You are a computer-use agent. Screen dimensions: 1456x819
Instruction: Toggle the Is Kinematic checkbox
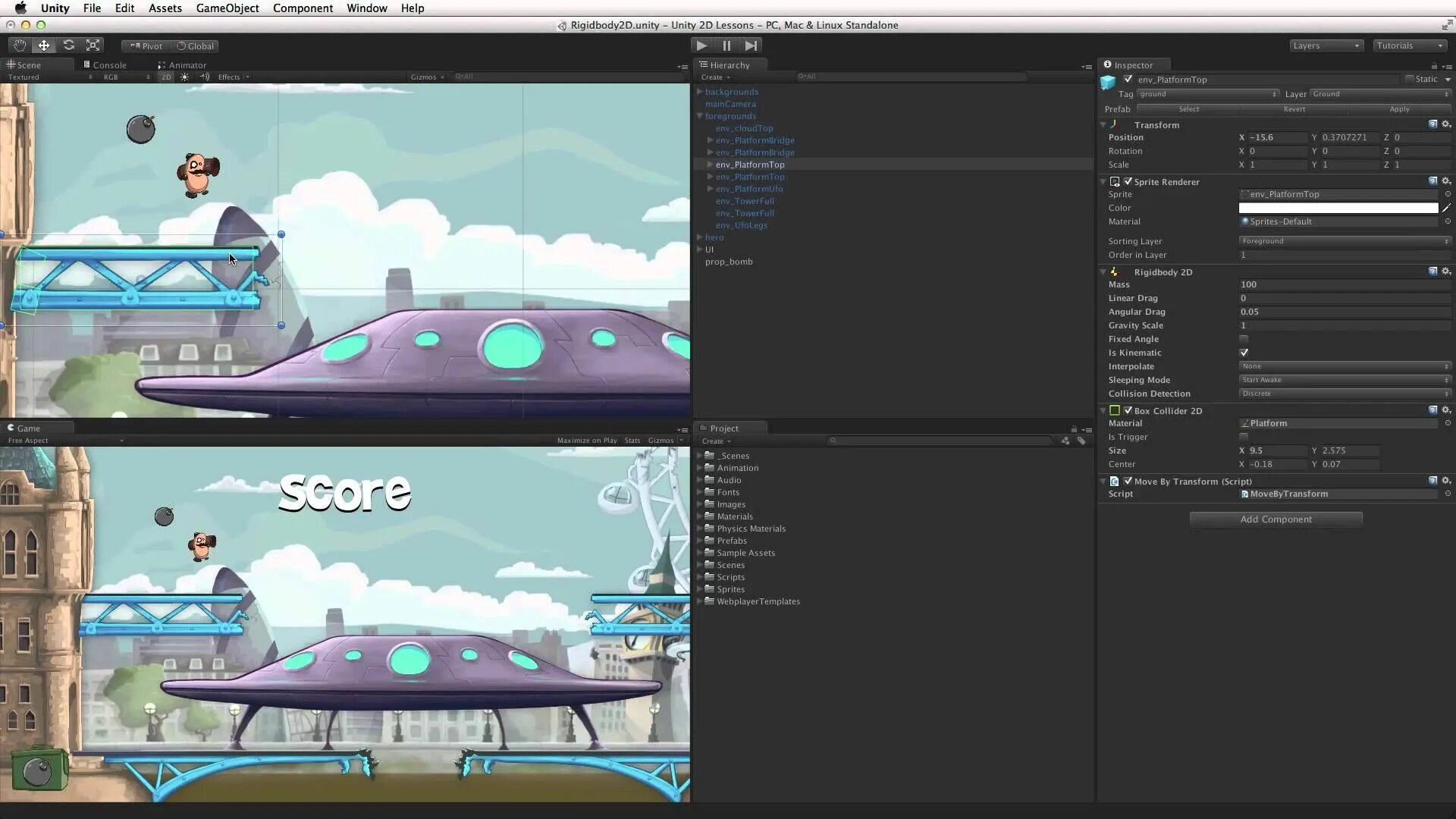1244,353
